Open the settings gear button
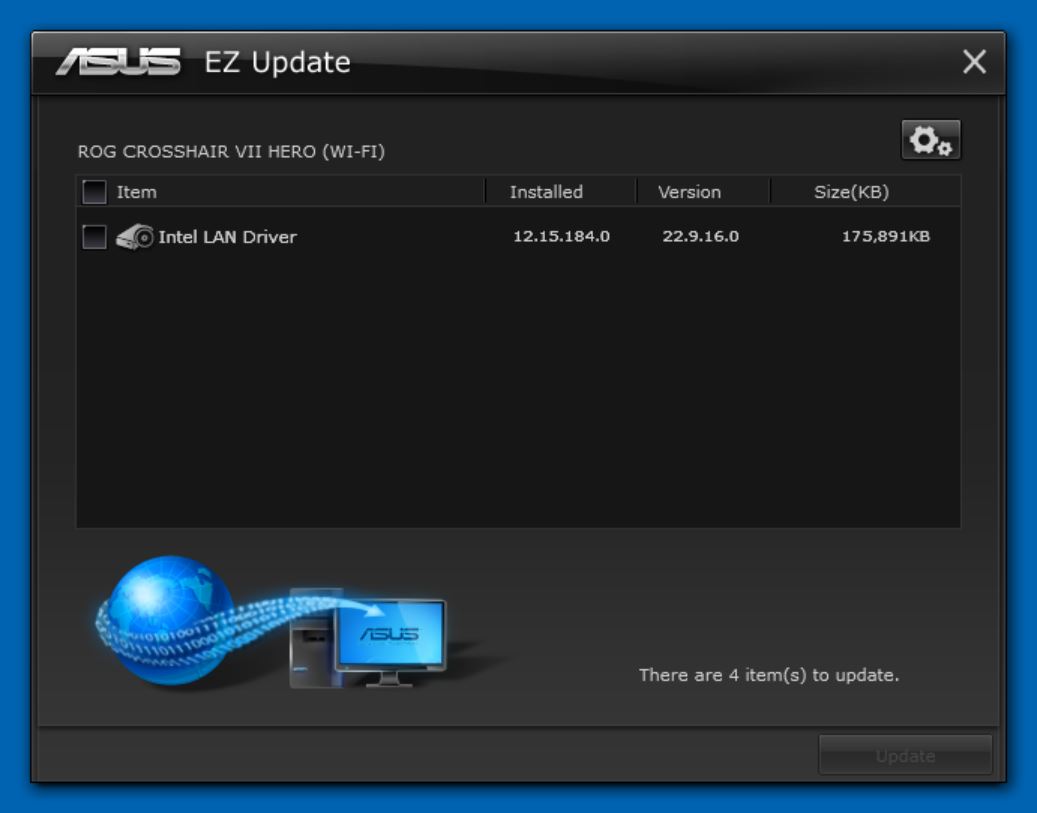 coord(931,140)
